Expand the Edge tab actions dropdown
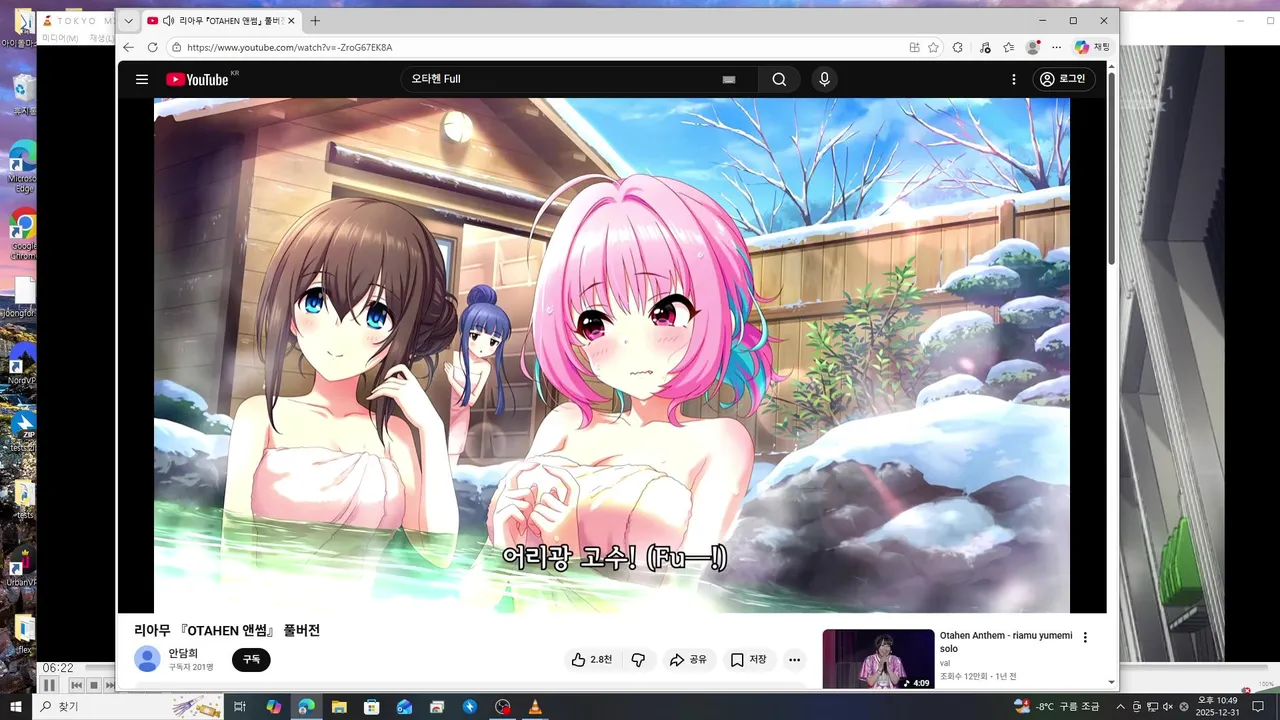Screen dimensions: 1280x720 click(128, 21)
